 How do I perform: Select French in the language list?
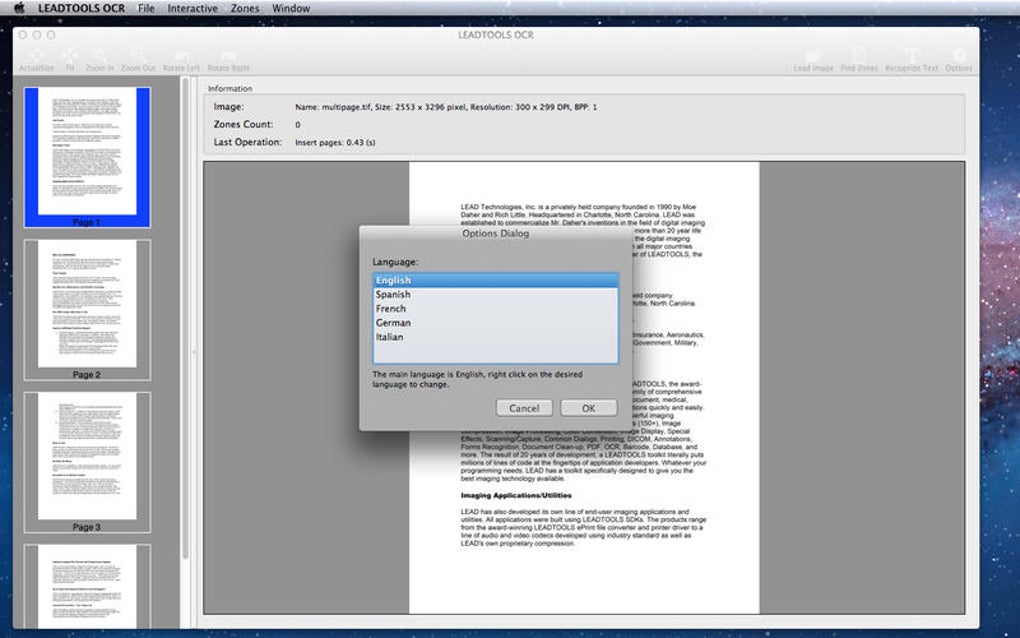click(496, 309)
